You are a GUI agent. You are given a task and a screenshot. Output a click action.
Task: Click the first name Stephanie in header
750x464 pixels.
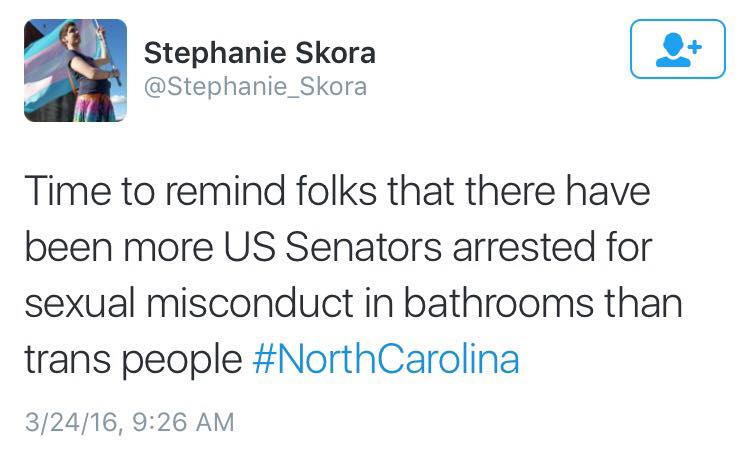tap(214, 53)
